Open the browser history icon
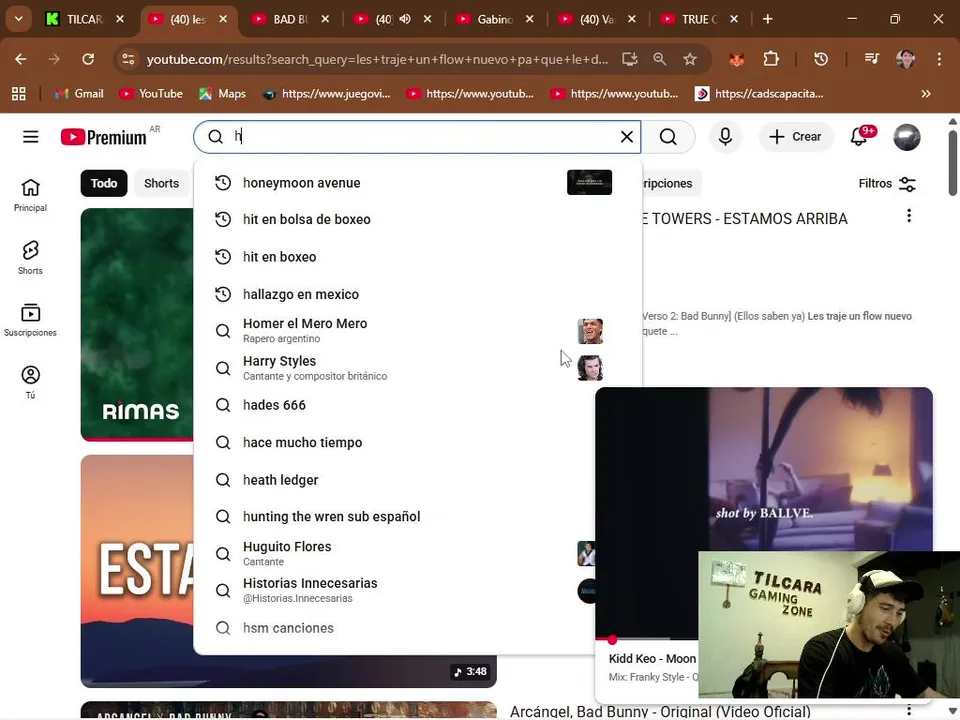Viewport: 960px width, 720px height. click(820, 59)
